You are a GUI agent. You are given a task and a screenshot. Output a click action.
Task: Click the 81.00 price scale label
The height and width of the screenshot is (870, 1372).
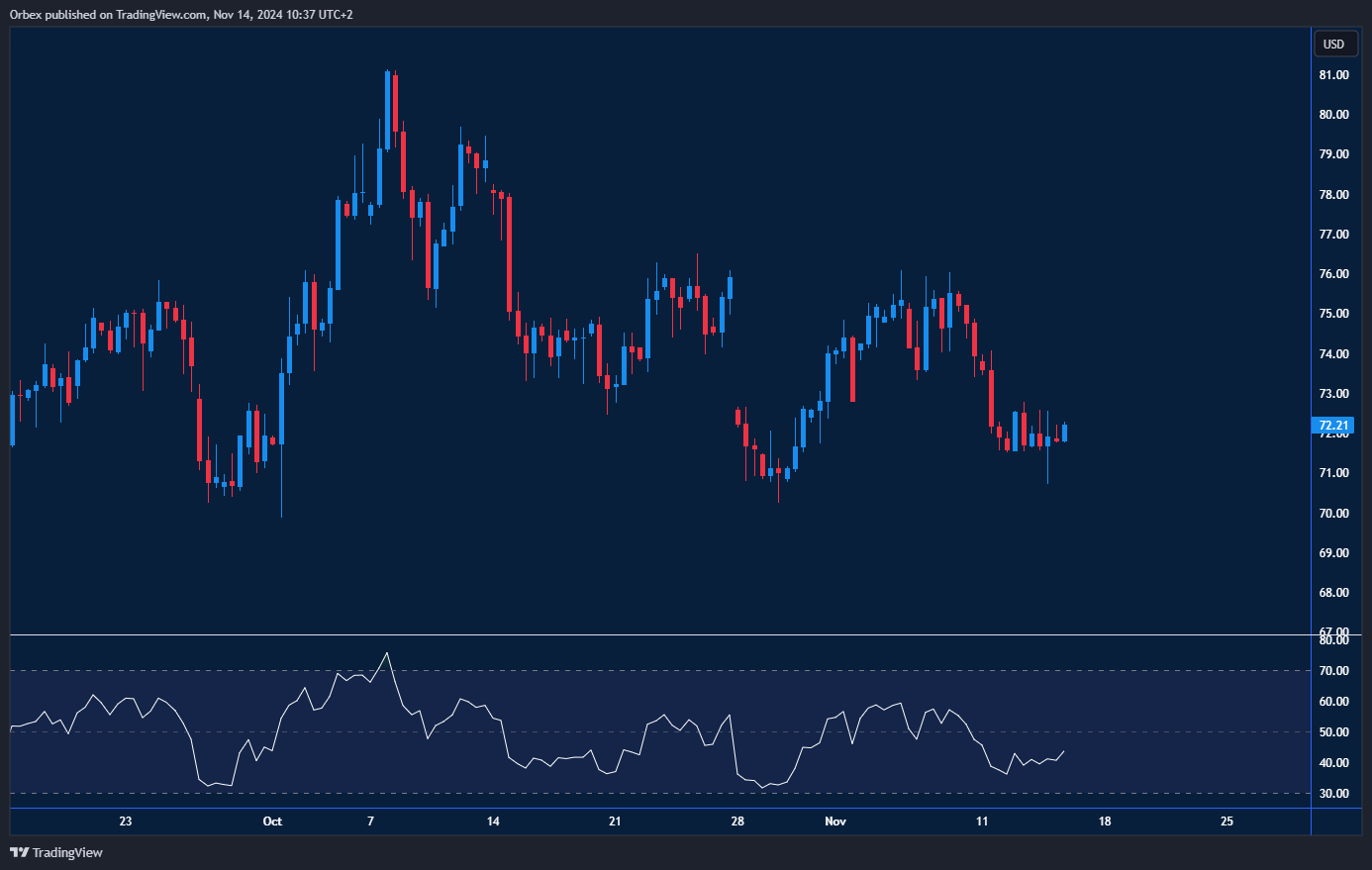point(1333,75)
